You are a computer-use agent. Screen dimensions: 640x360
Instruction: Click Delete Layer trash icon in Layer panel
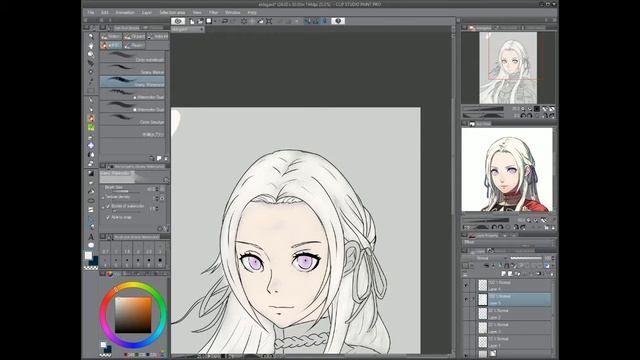click(x=551, y=273)
